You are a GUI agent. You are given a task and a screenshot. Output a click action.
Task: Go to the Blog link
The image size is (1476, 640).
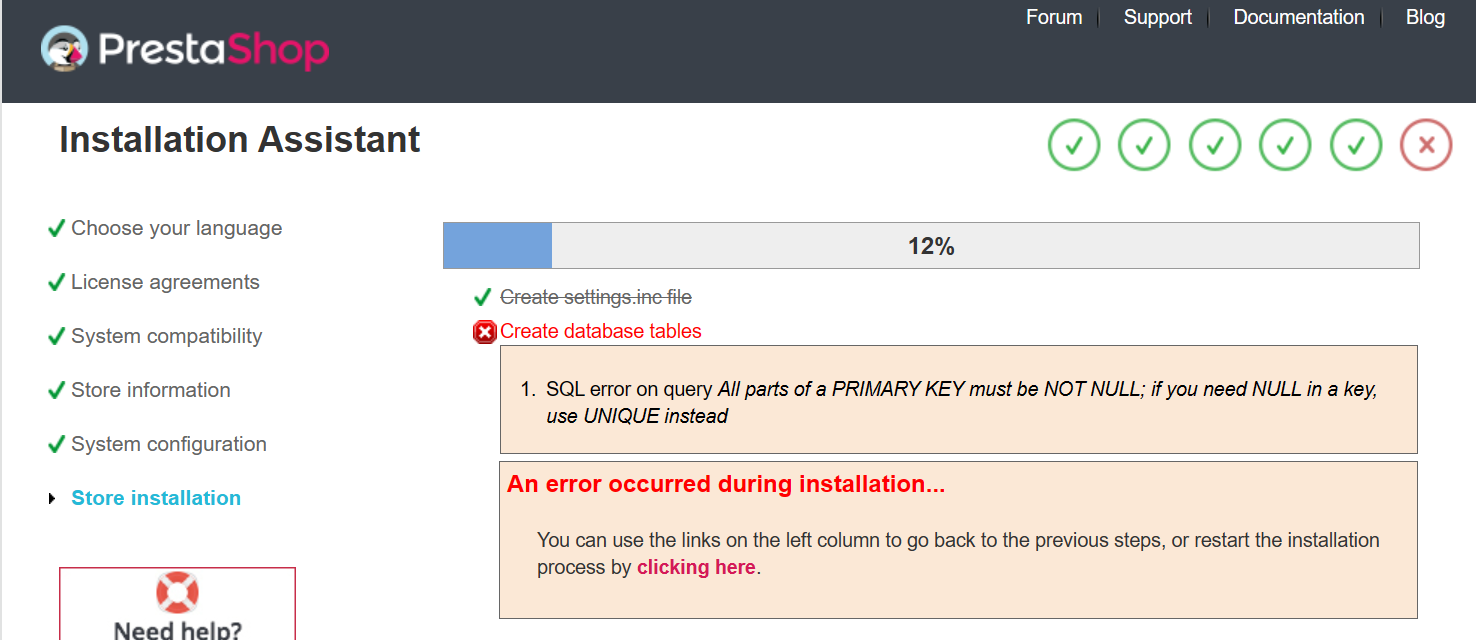coord(1425,17)
